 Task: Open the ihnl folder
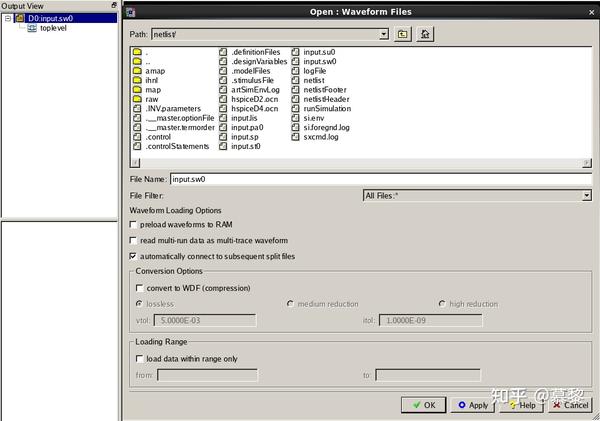coord(151,80)
